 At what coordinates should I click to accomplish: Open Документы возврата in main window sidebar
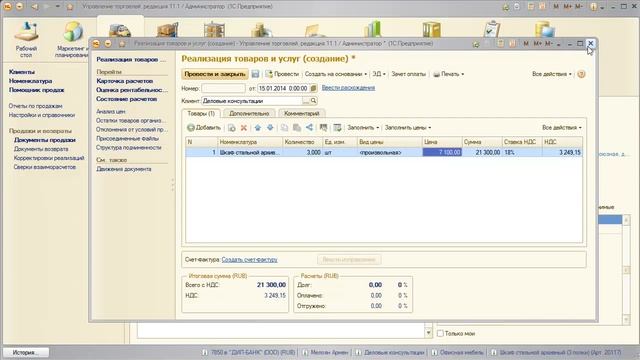click(41, 149)
